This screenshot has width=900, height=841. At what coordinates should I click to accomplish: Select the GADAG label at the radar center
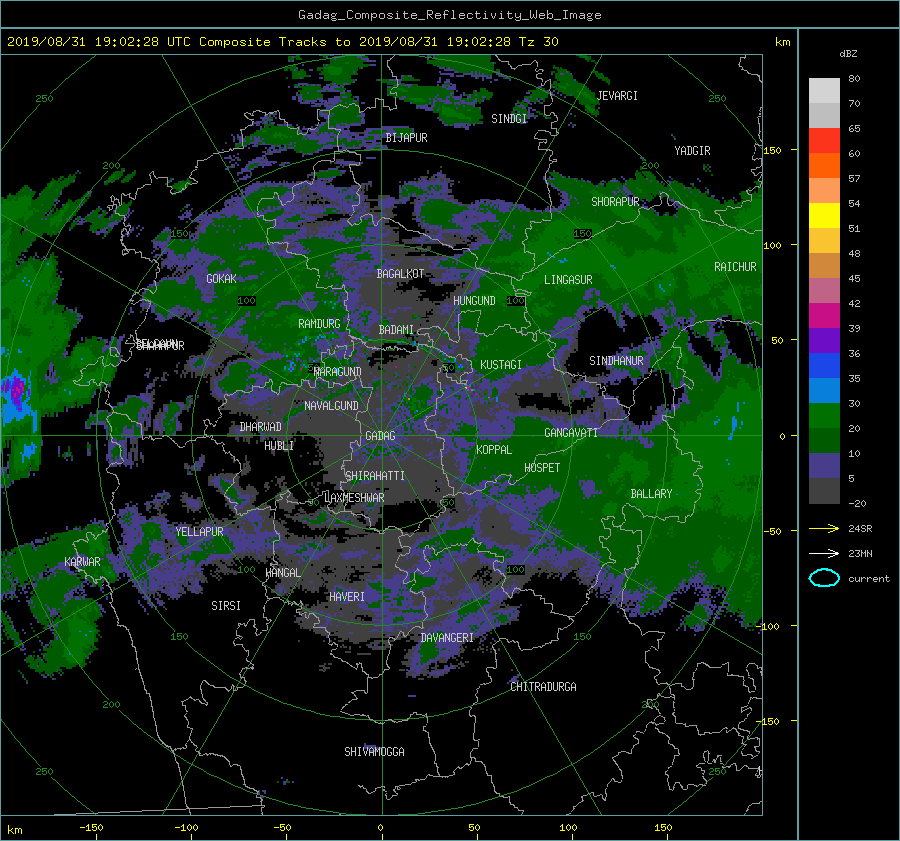click(380, 436)
